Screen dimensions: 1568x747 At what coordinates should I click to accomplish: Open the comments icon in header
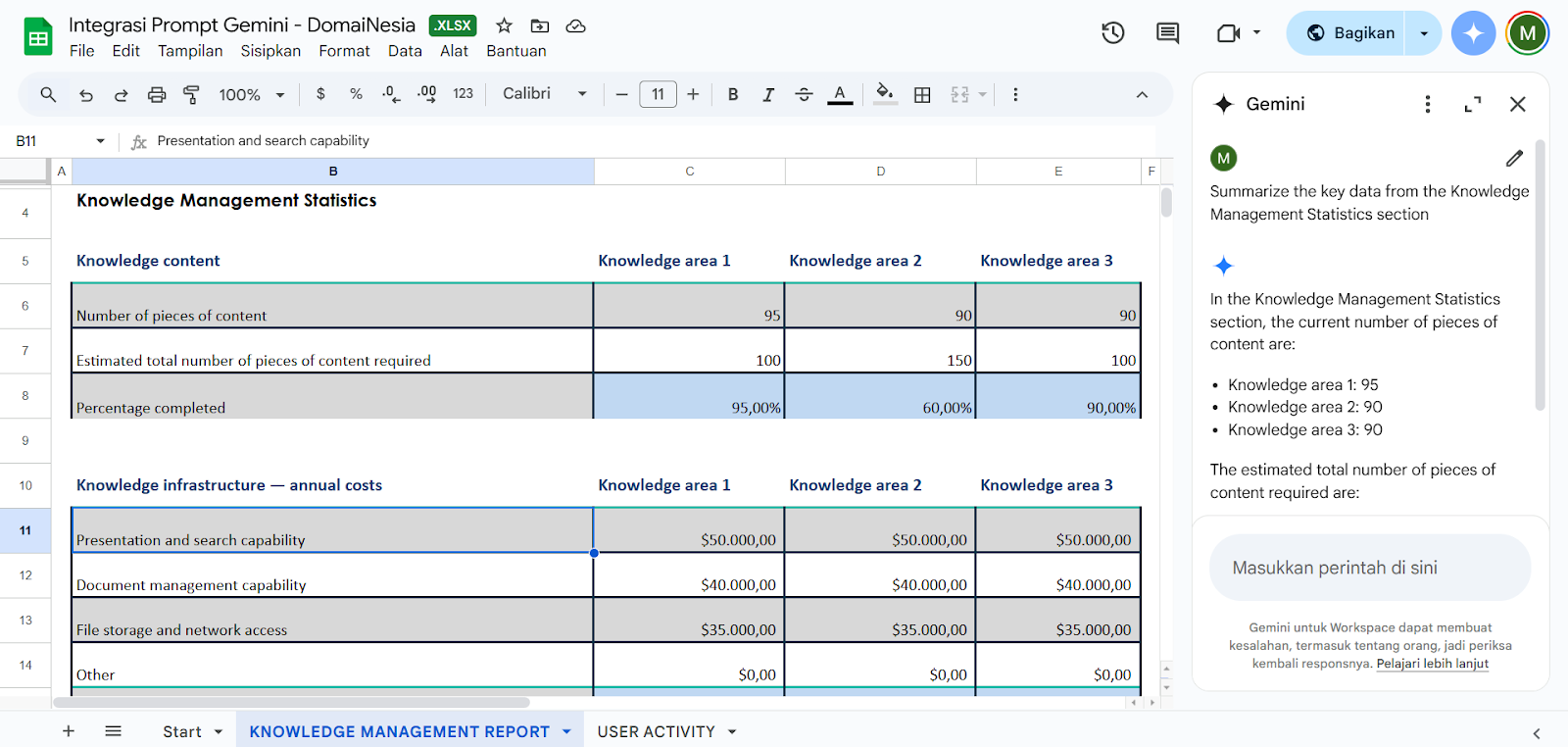(x=1167, y=33)
